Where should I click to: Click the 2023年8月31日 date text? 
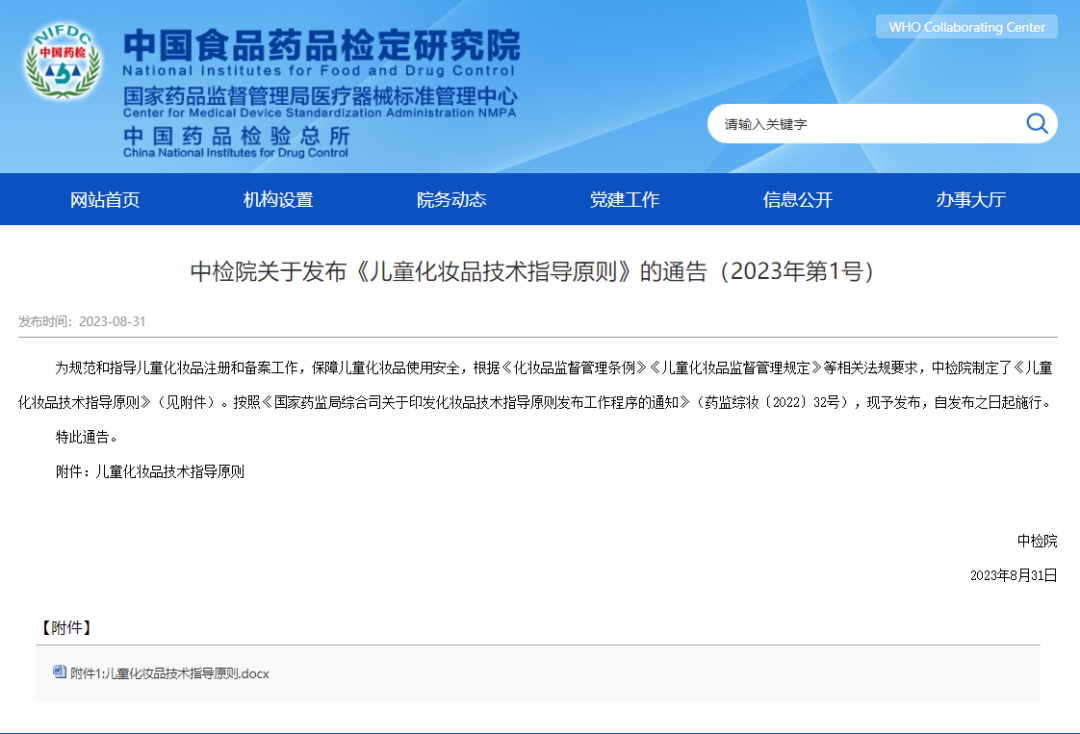[1013, 575]
